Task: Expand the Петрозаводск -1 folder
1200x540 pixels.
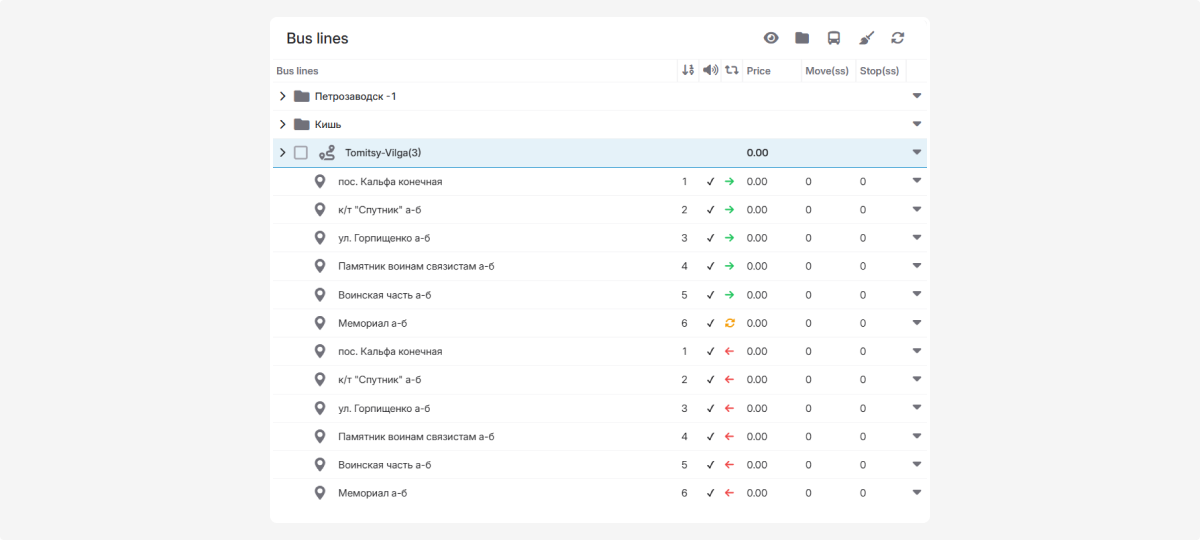Action: point(283,96)
